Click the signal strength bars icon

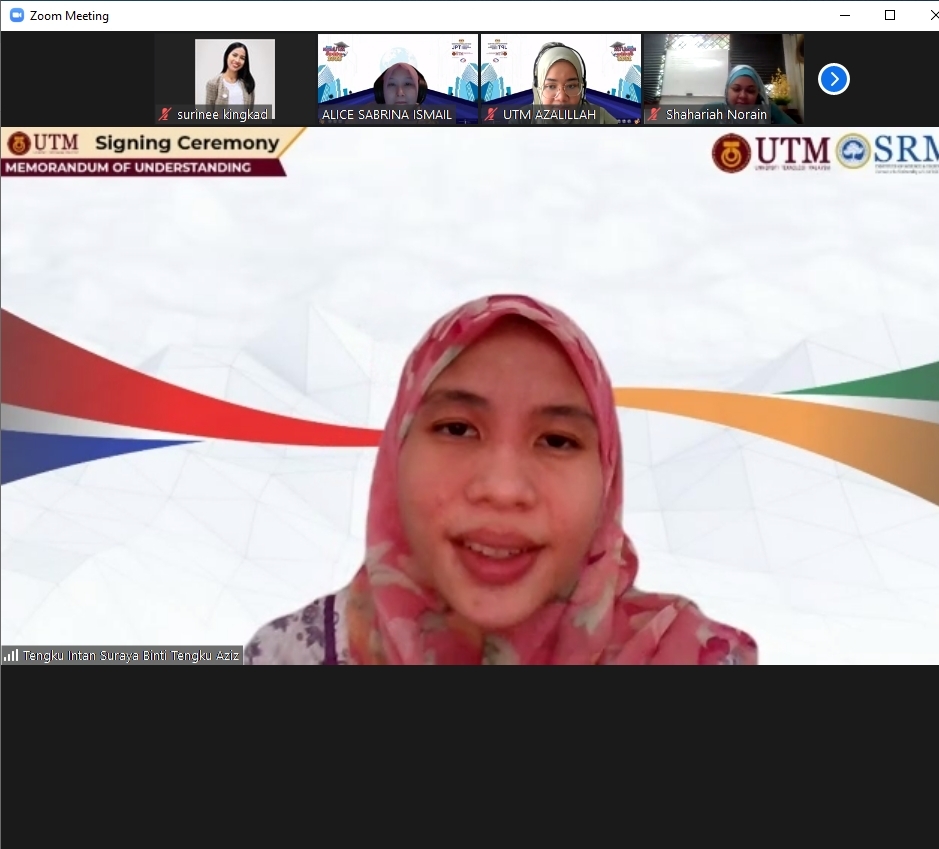click(x=11, y=656)
